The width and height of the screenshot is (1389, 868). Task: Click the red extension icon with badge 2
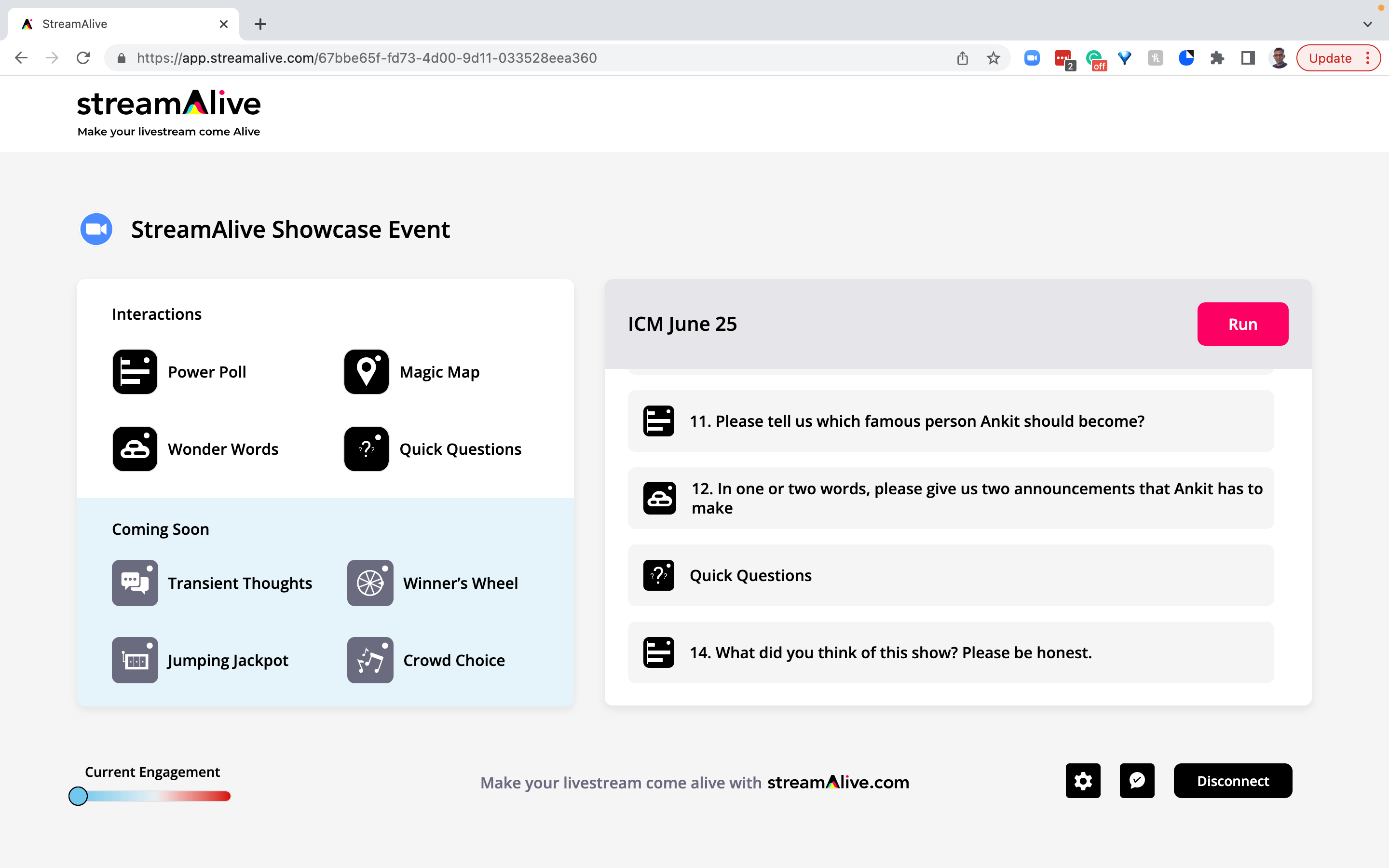(1065, 59)
